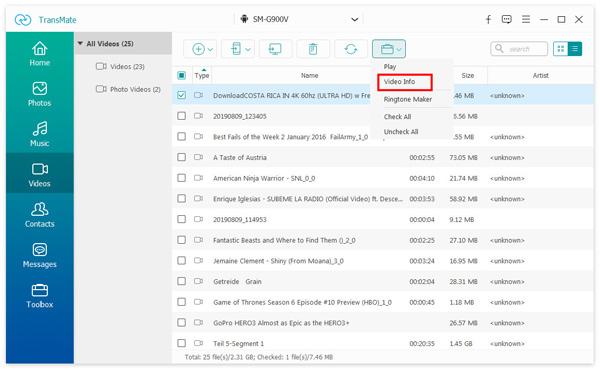Select Game of Thrones Season 6 row
Viewport: 600px width, 370px height.
pyautogui.click(x=383, y=302)
